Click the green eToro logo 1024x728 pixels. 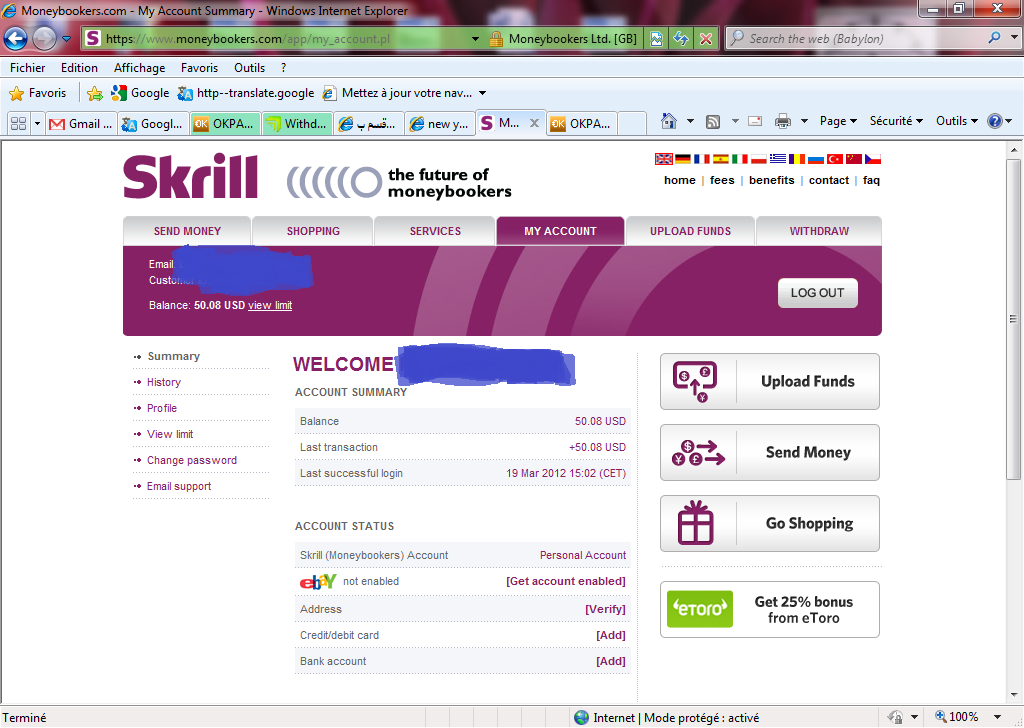click(x=699, y=609)
